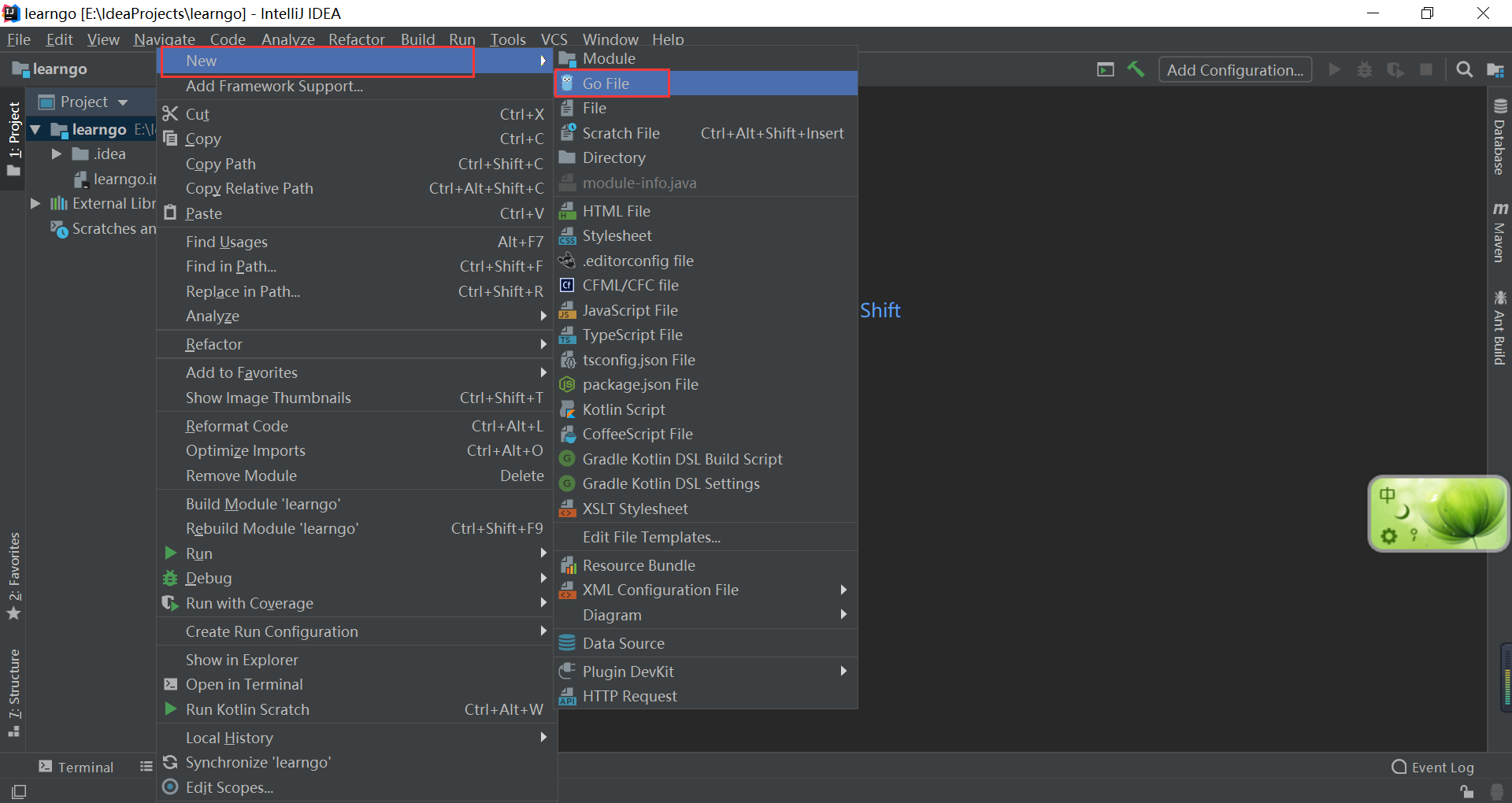The height and width of the screenshot is (803, 1512).
Task: Click the Debug bug icon in toolbar
Action: (1364, 69)
